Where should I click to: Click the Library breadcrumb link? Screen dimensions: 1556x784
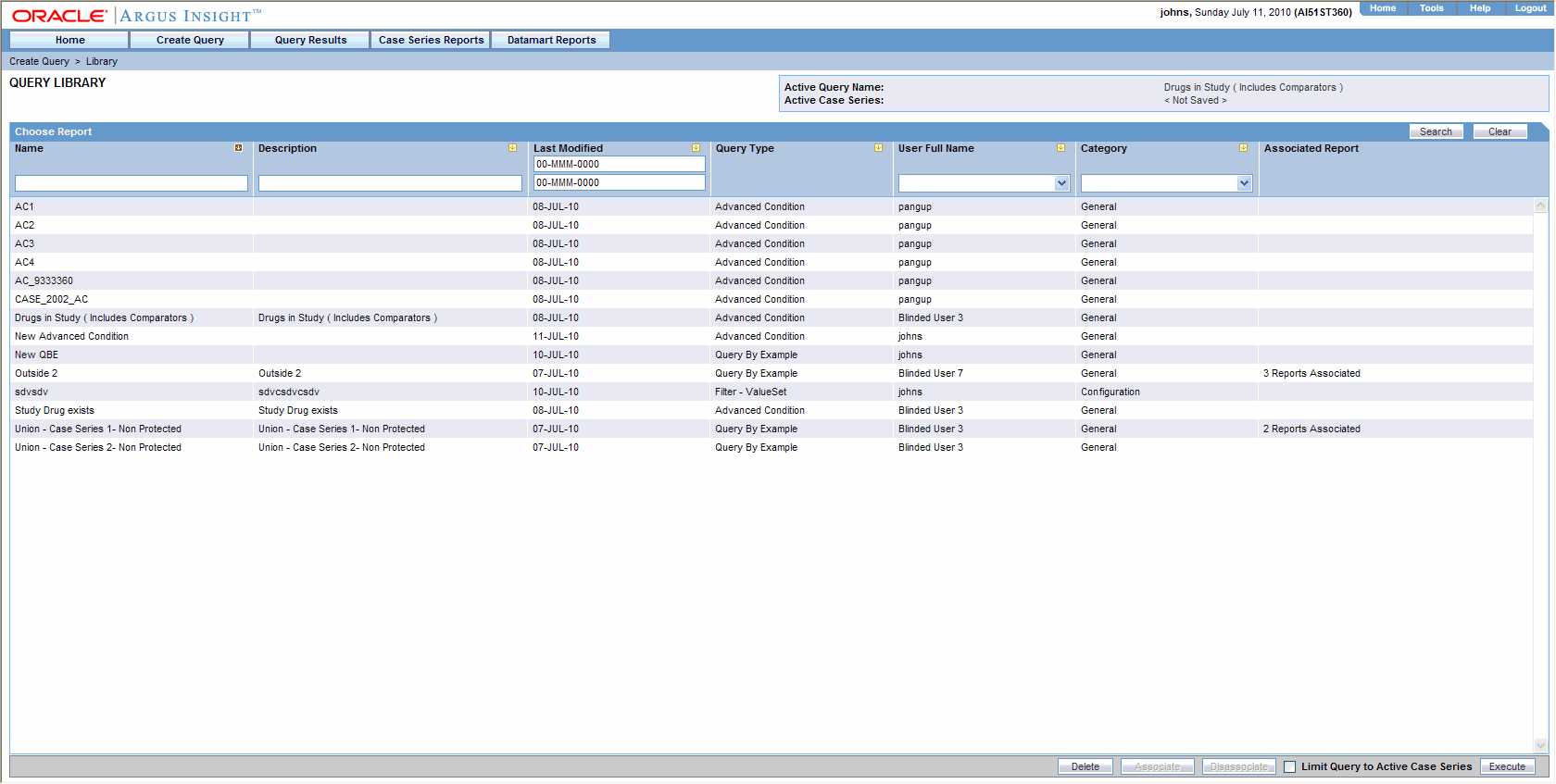[102, 61]
